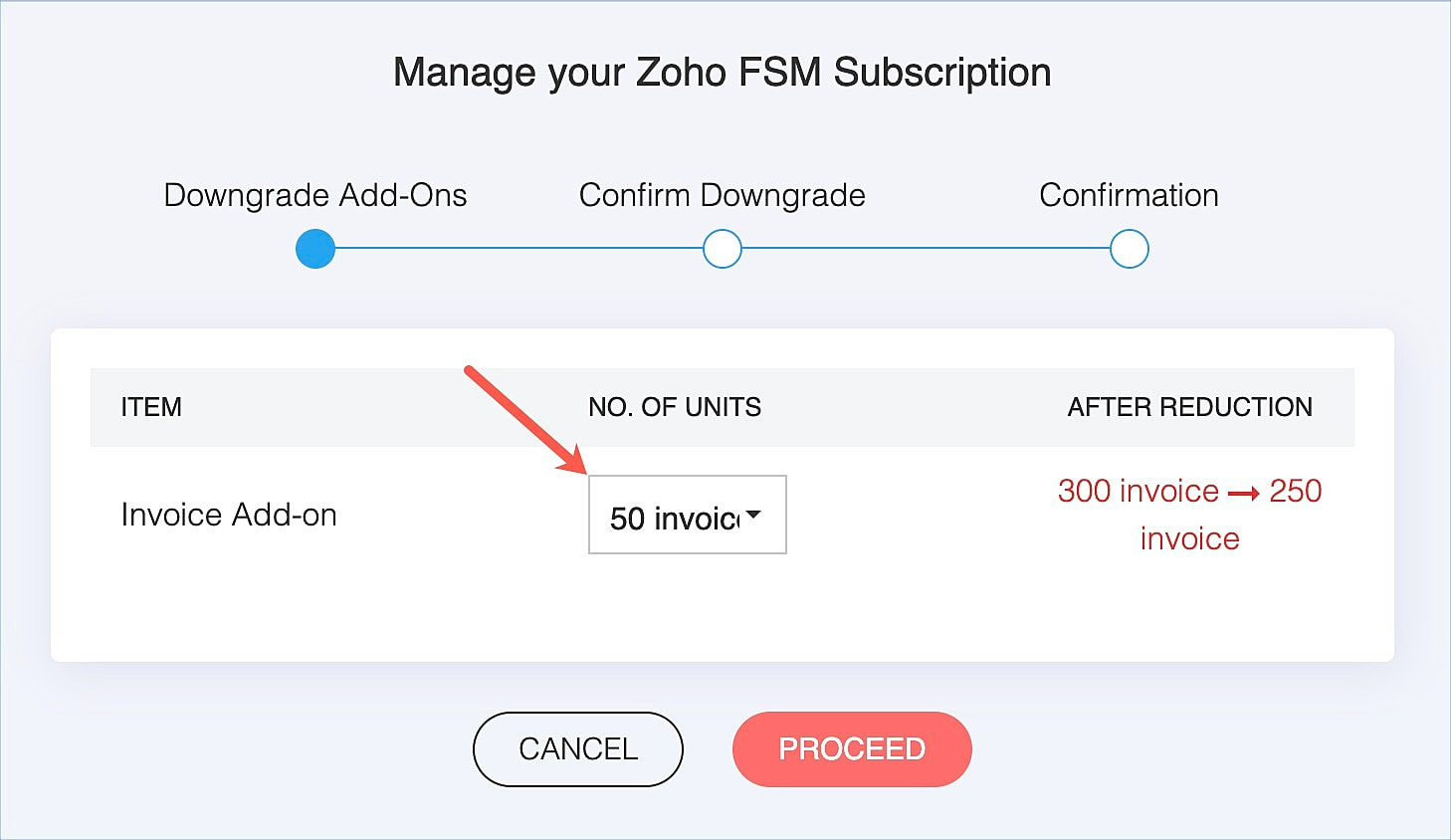Click the caret arrow in the units dropdown

(753, 516)
